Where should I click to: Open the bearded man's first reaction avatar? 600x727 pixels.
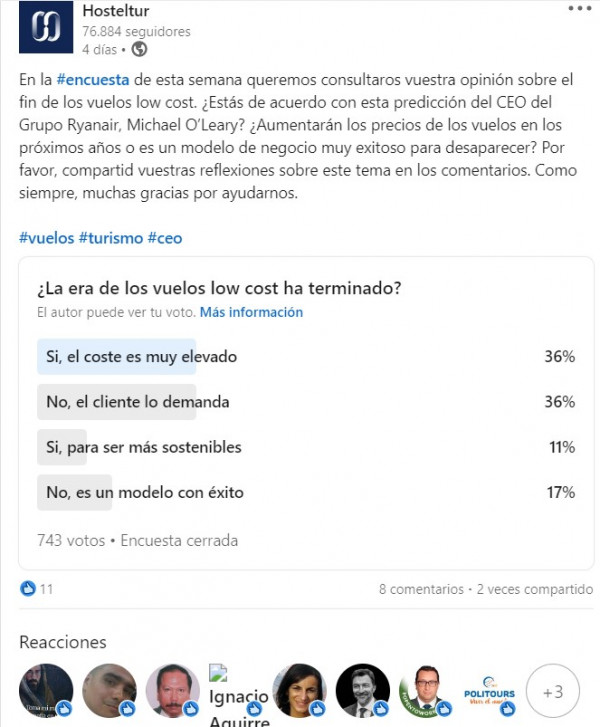point(46,691)
